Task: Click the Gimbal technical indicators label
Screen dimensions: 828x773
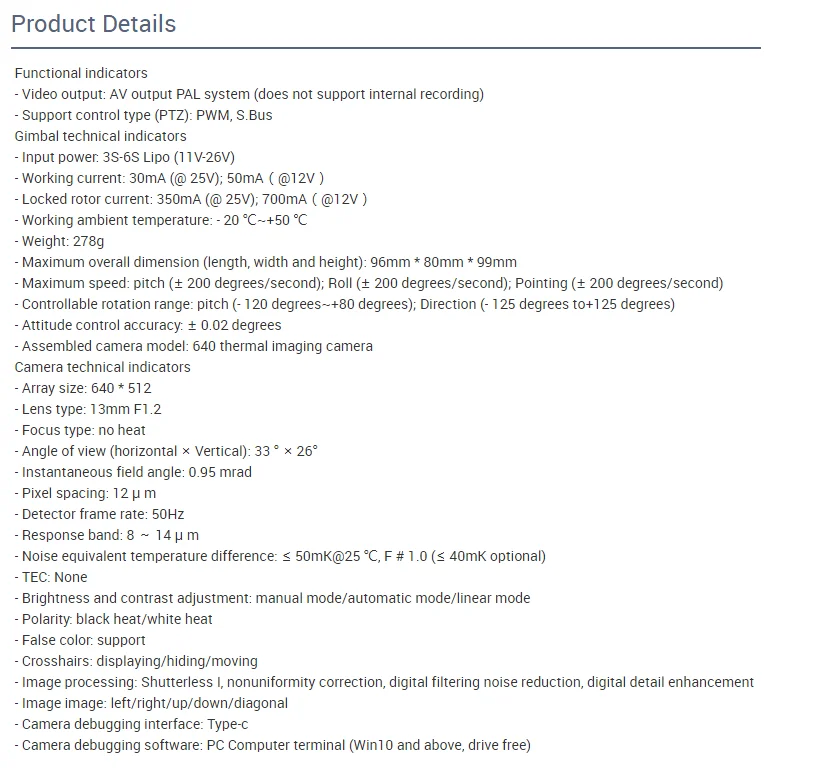Action: tap(100, 136)
